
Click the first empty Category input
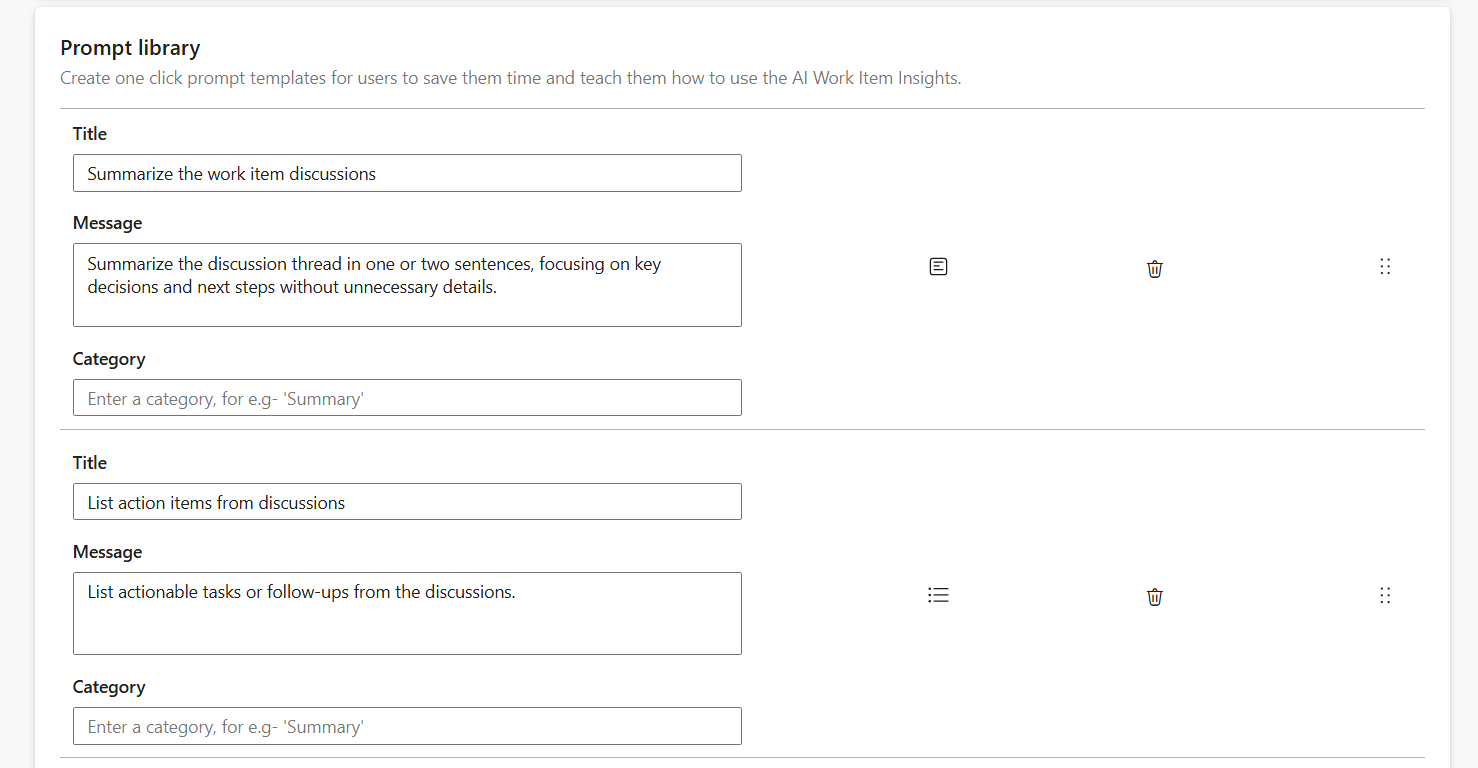pyautogui.click(x=406, y=397)
